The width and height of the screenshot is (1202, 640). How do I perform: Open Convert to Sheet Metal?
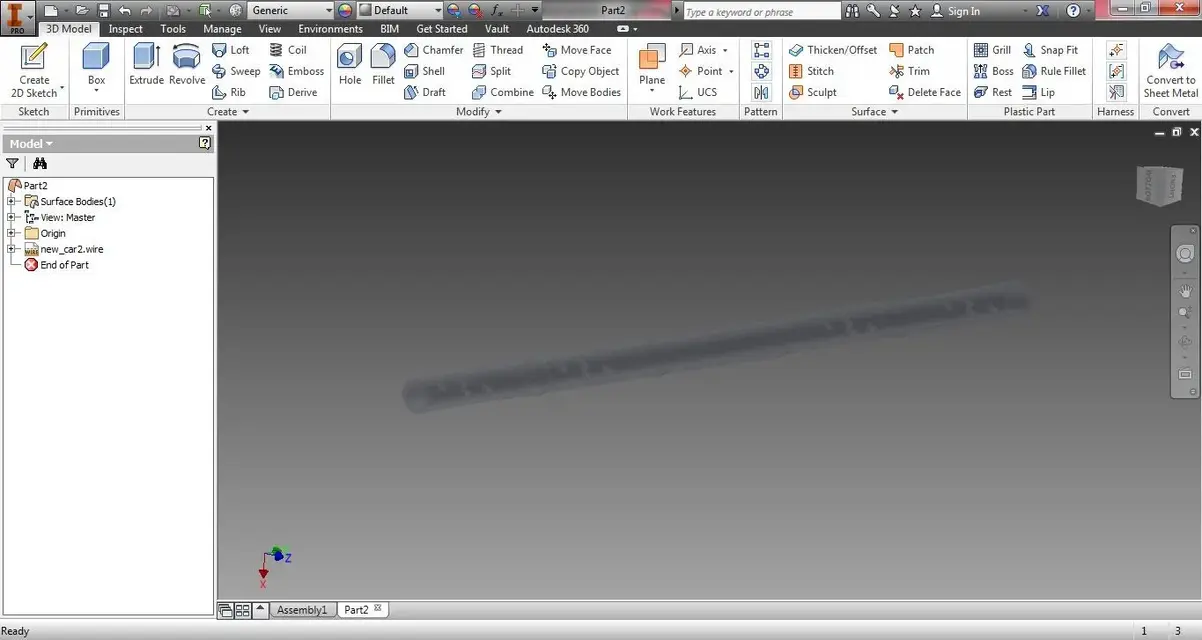click(1170, 70)
